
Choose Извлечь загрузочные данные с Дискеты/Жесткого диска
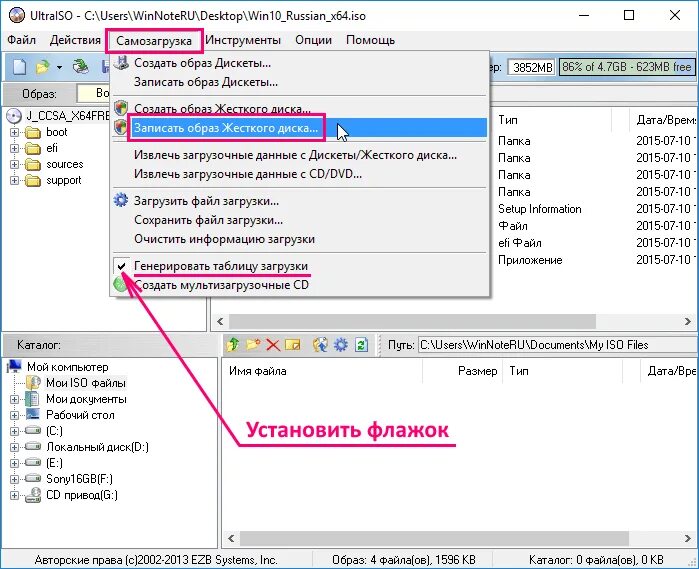pyautogui.click(x=300, y=155)
